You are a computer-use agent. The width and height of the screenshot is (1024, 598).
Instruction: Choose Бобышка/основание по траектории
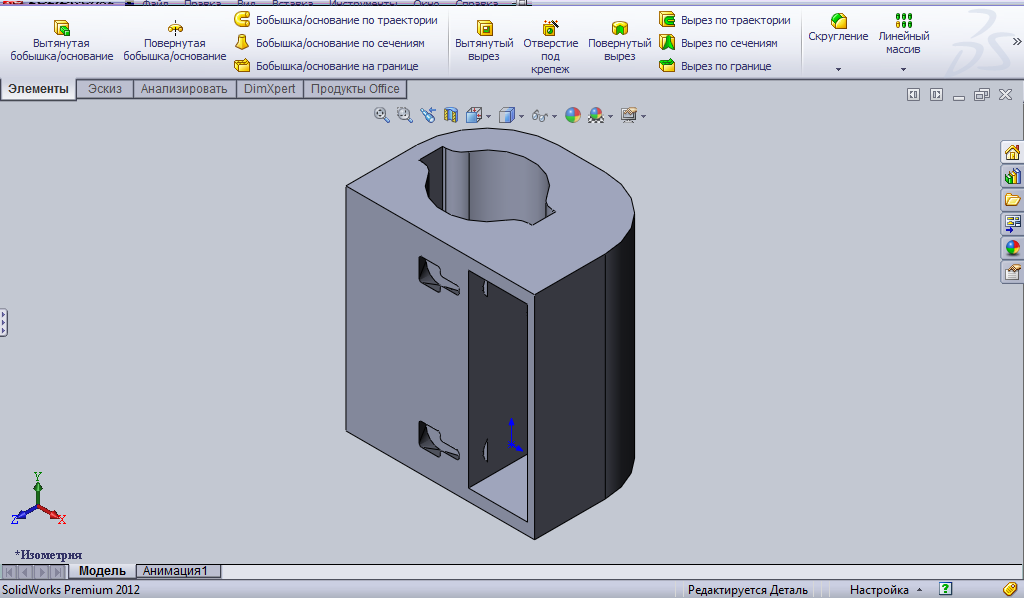pos(336,20)
